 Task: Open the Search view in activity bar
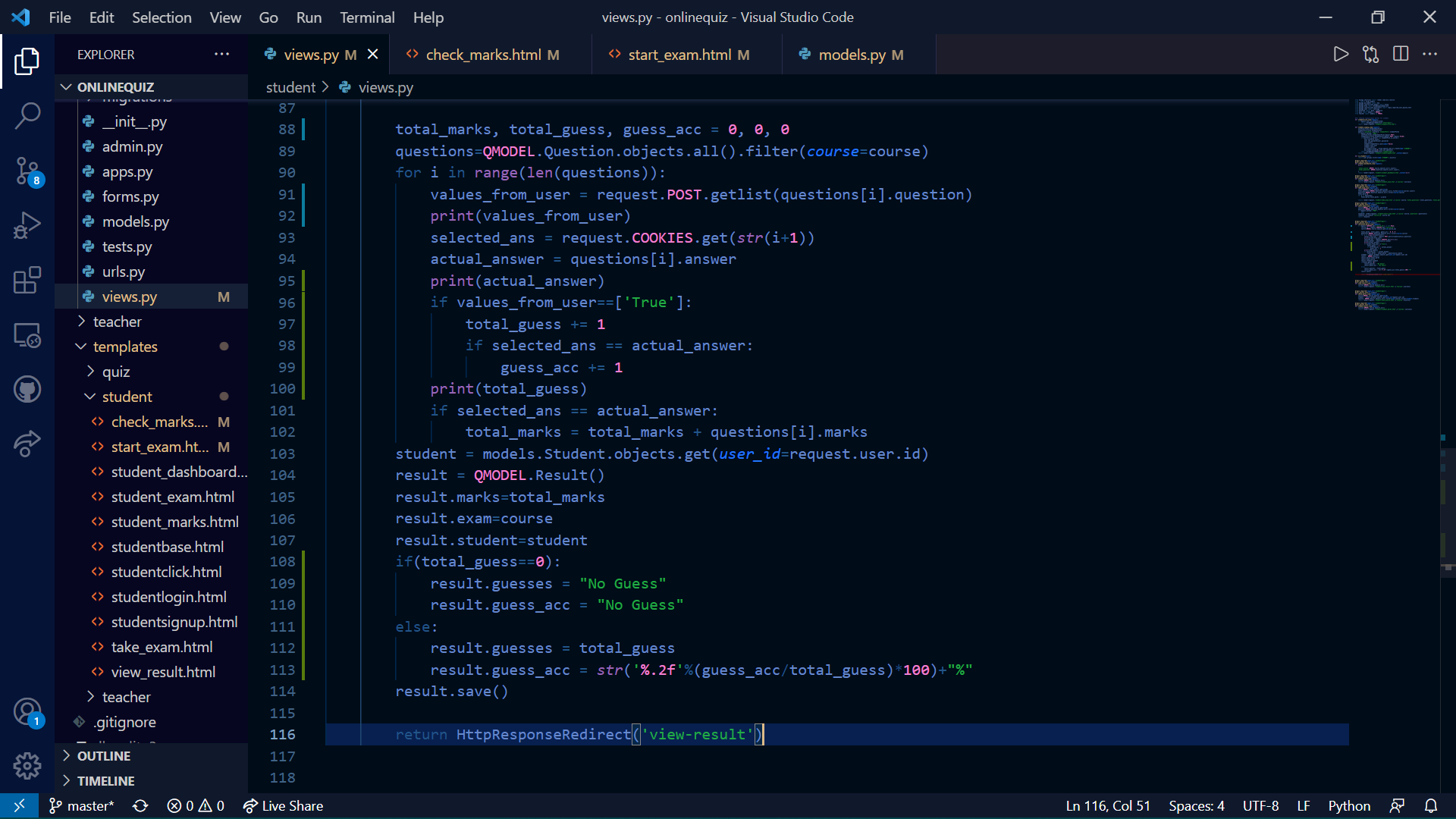tap(27, 116)
